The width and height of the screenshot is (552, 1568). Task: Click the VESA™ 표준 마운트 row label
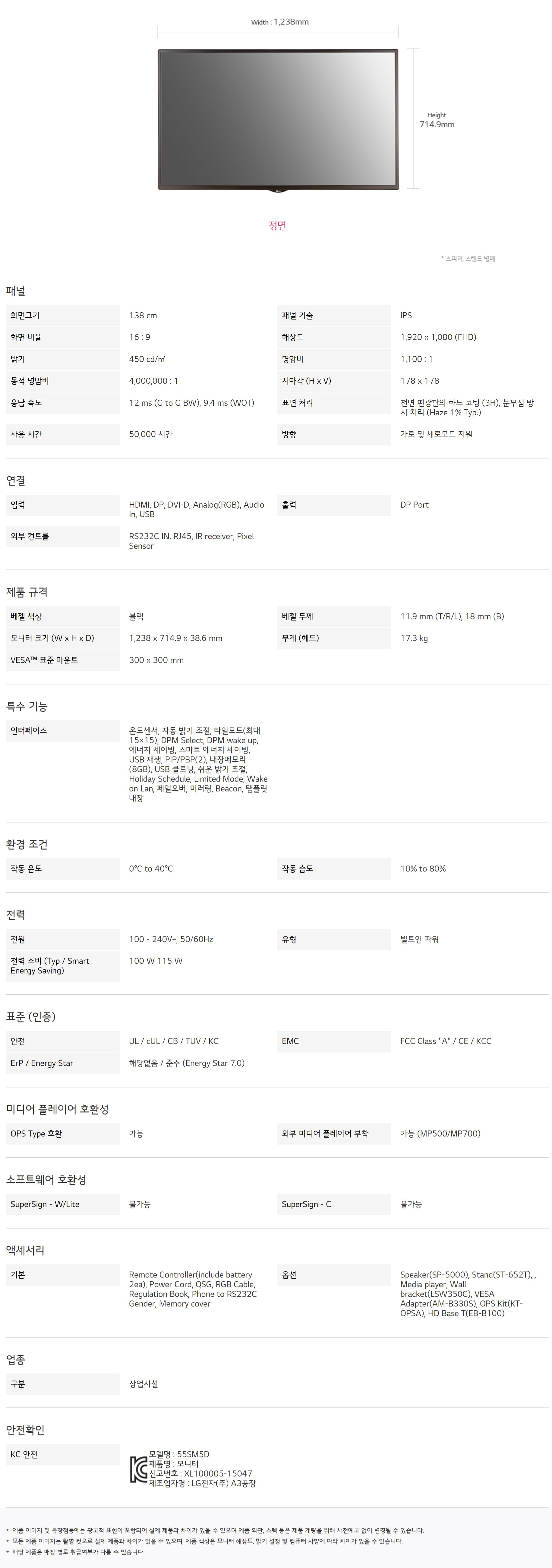44,660
